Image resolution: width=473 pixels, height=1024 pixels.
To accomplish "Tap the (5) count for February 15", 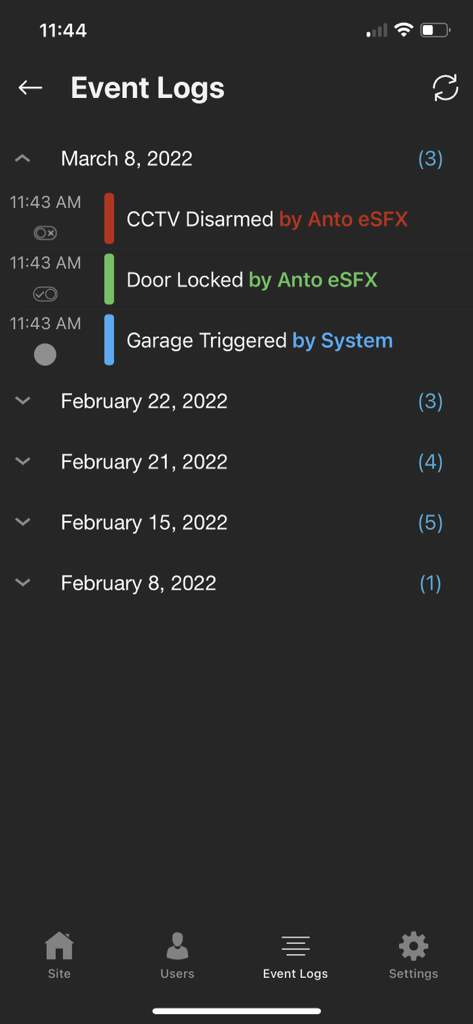I will pyautogui.click(x=431, y=522).
